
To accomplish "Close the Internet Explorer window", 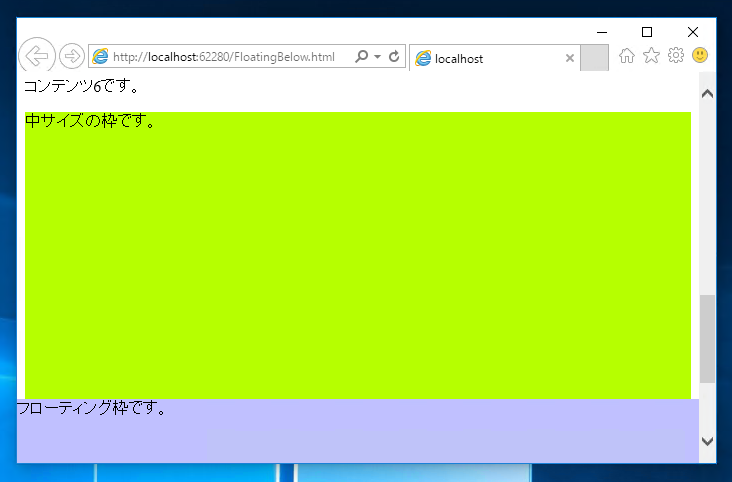I will click(693, 32).
